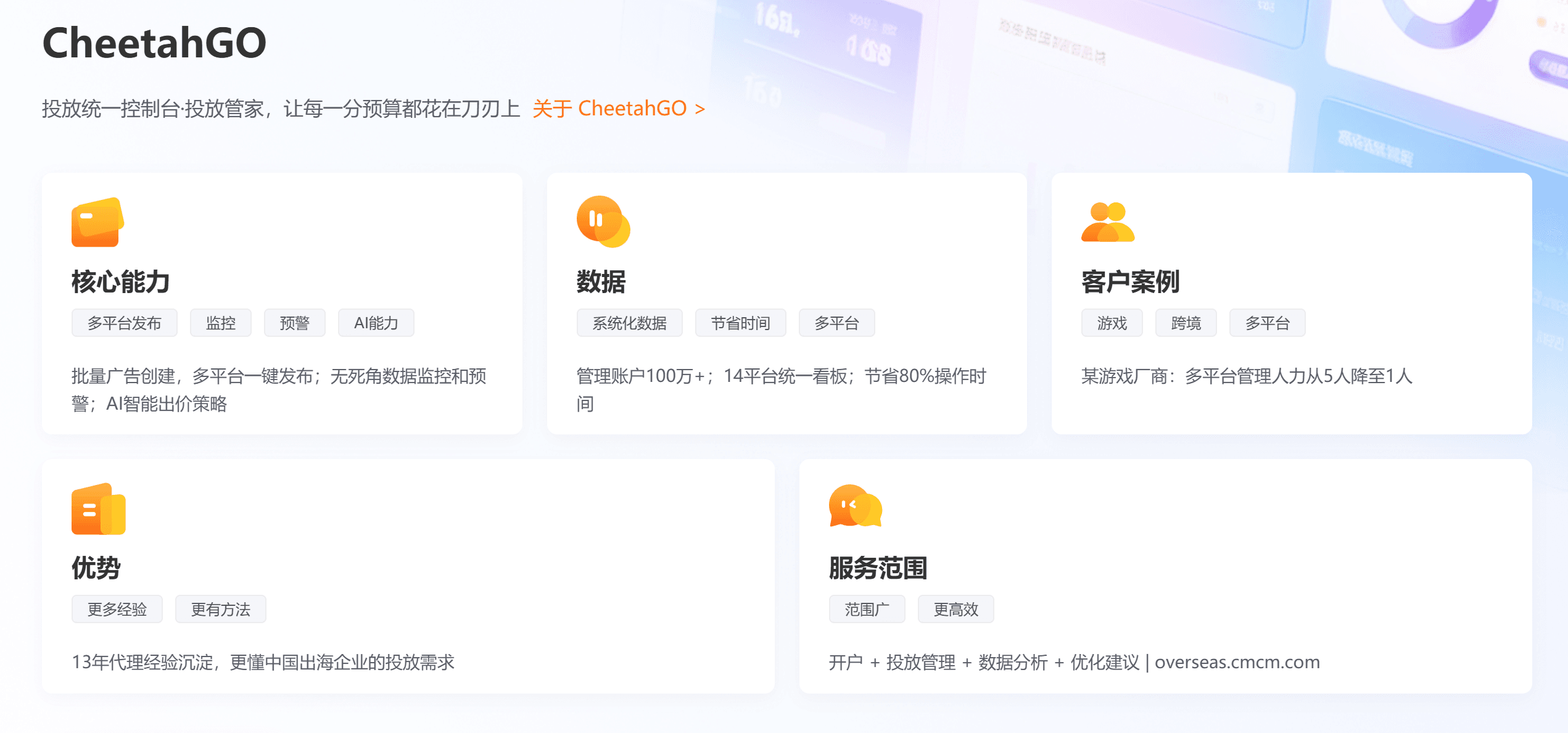Select the 多平台发布 tag

125,323
